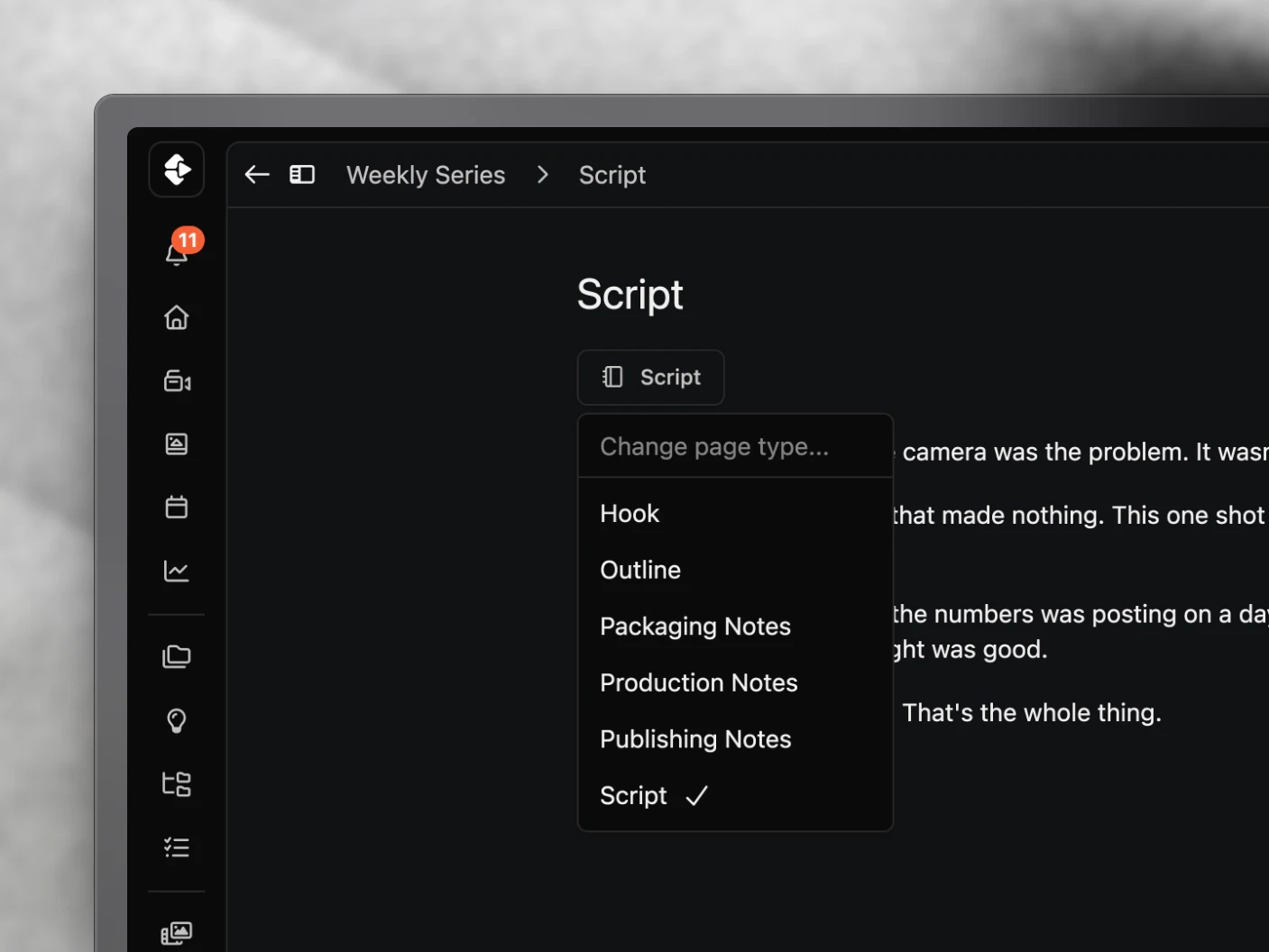Click the text 'That's the whole thing.'
1269x952 pixels.
tap(1032, 713)
